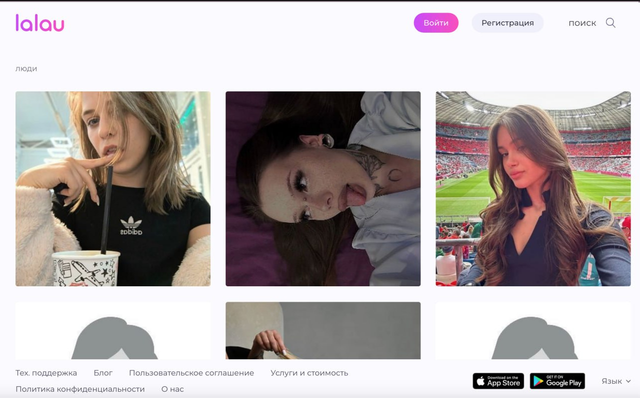Click the поиск search text
This screenshot has width=640, height=398.
click(x=582, y=23)
